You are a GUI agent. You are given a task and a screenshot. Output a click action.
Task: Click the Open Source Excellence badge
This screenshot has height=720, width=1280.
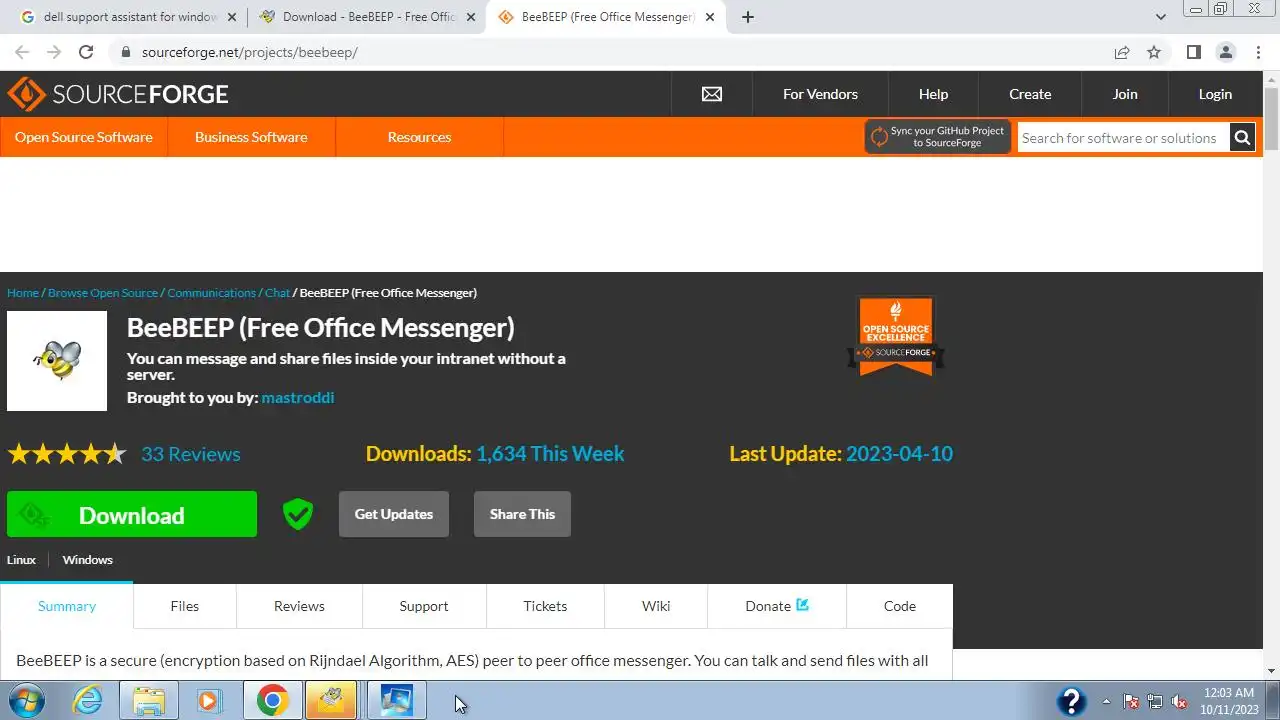pyautogui.click(x=896, y=336)
